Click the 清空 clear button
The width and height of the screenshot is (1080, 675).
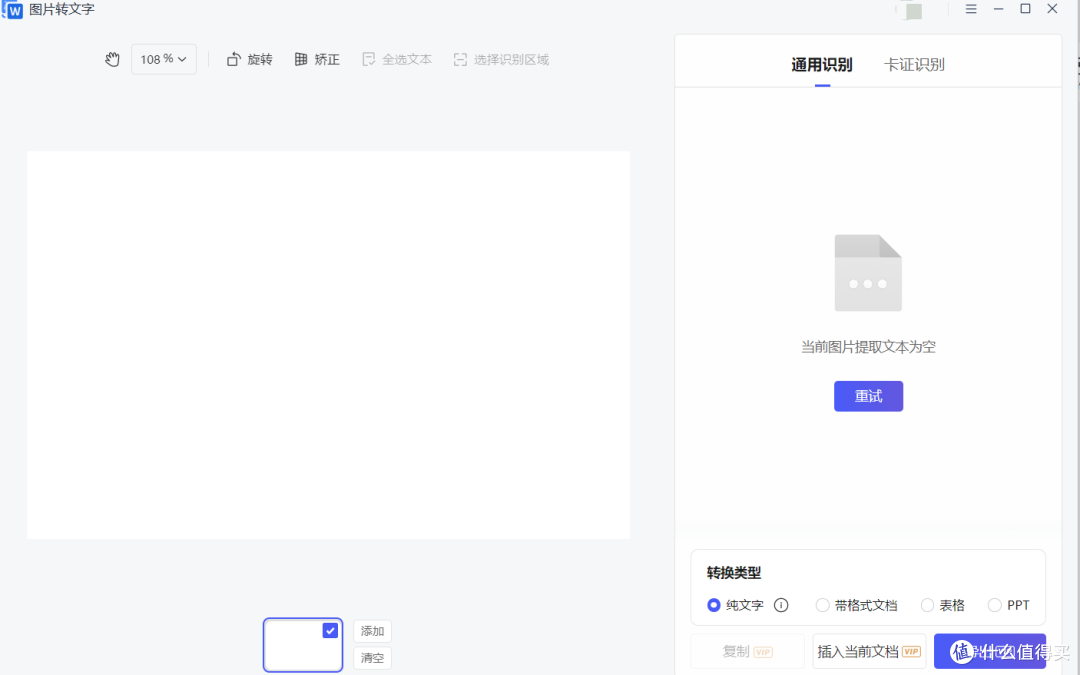click(372, 658)
